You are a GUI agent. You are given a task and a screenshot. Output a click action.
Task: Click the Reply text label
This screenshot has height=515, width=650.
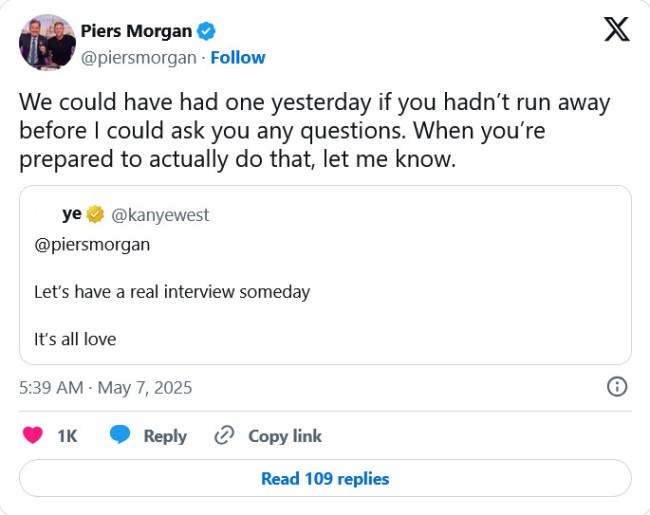coord(165,436)
